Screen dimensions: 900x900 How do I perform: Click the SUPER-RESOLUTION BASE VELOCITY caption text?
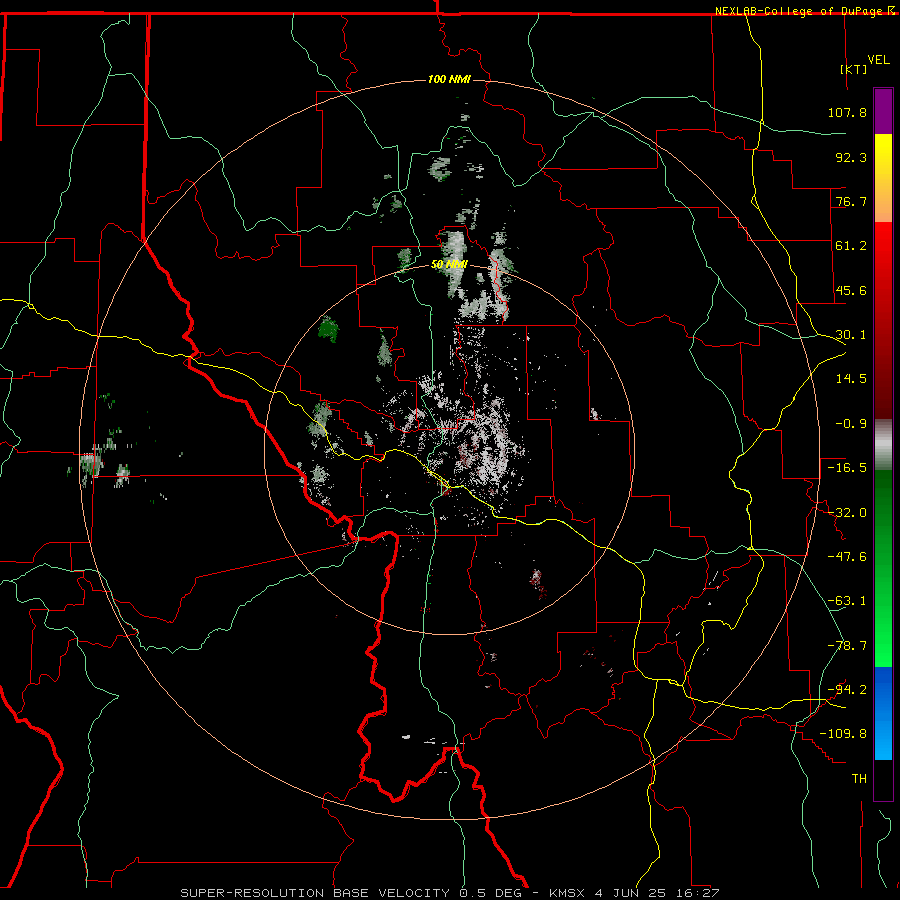(317, 893)
